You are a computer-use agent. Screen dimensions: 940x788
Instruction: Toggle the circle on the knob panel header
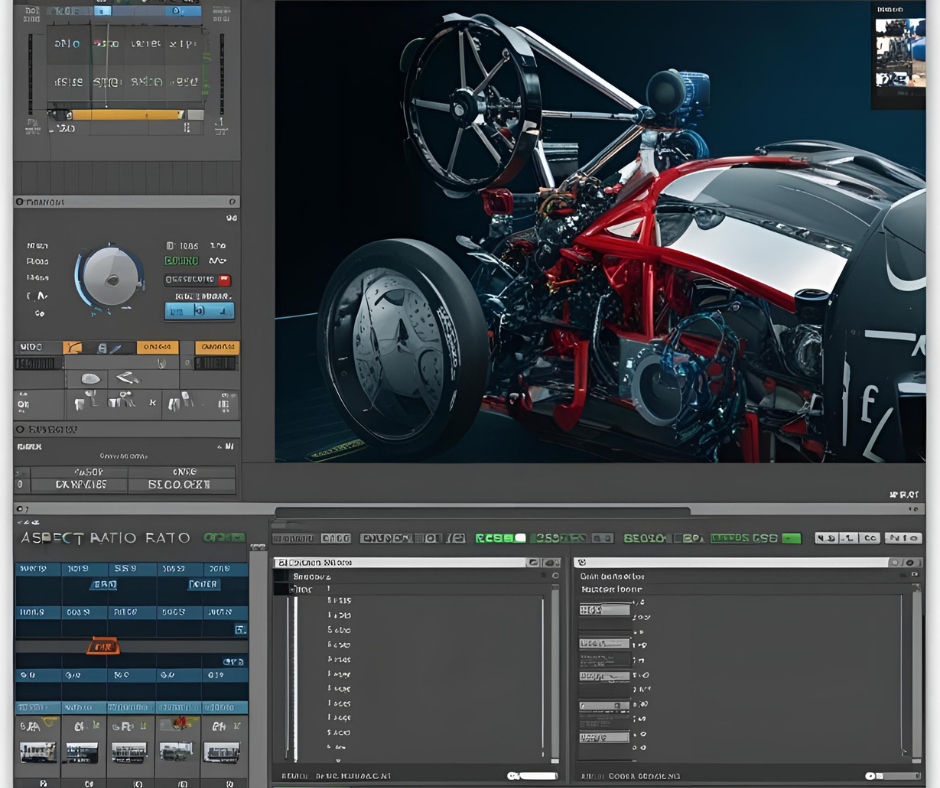(x=20, y=202)
